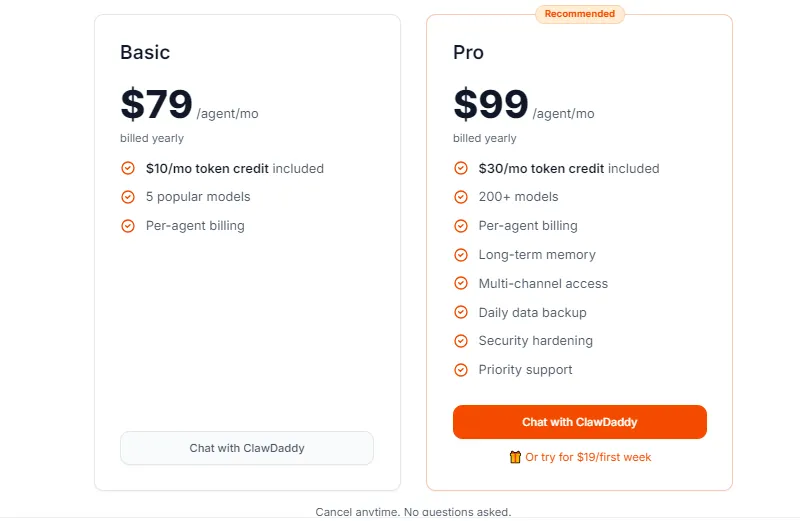Click the $99 Pro price

[x=490, y=104]
